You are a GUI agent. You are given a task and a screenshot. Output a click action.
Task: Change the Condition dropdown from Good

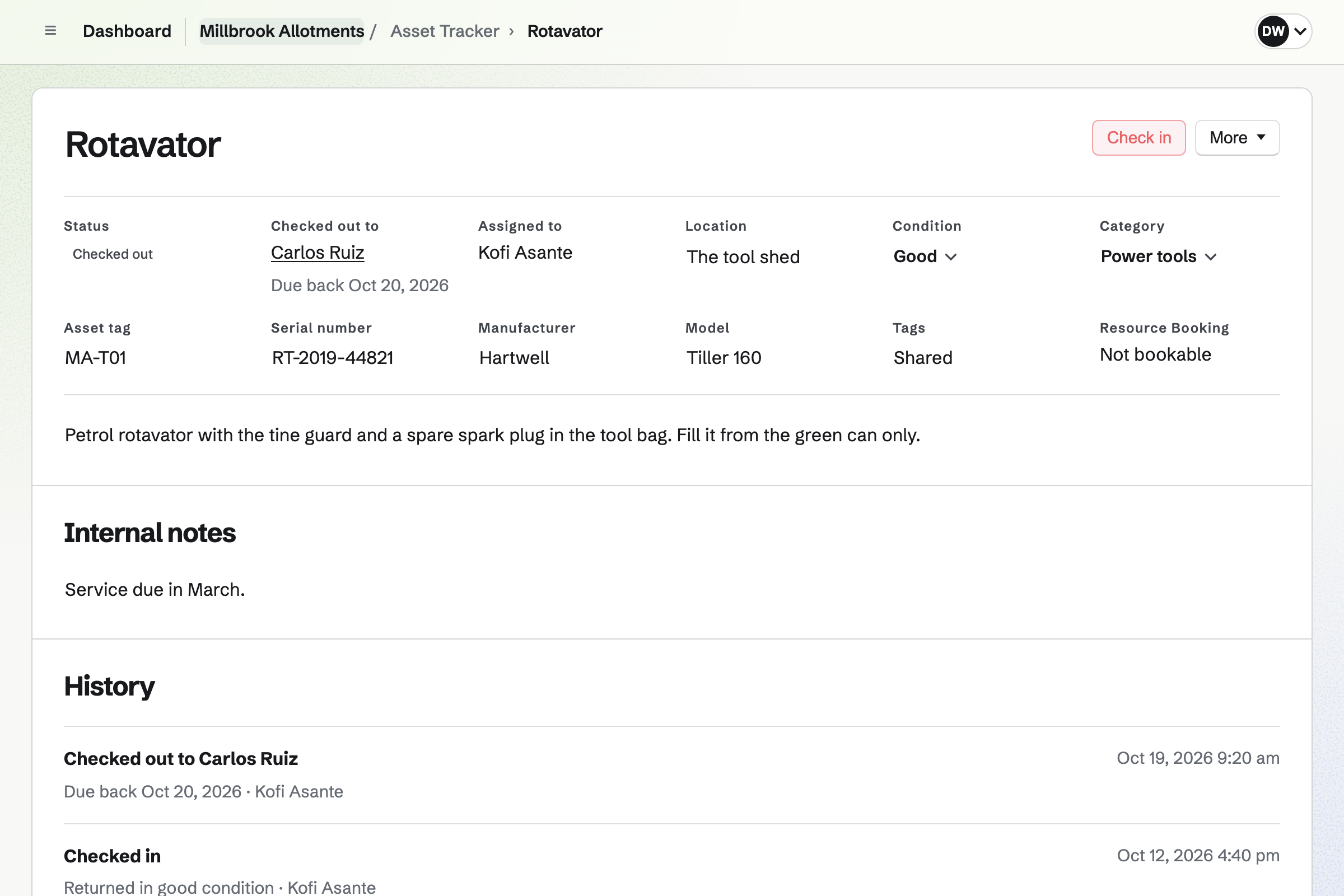click(925, 256)
